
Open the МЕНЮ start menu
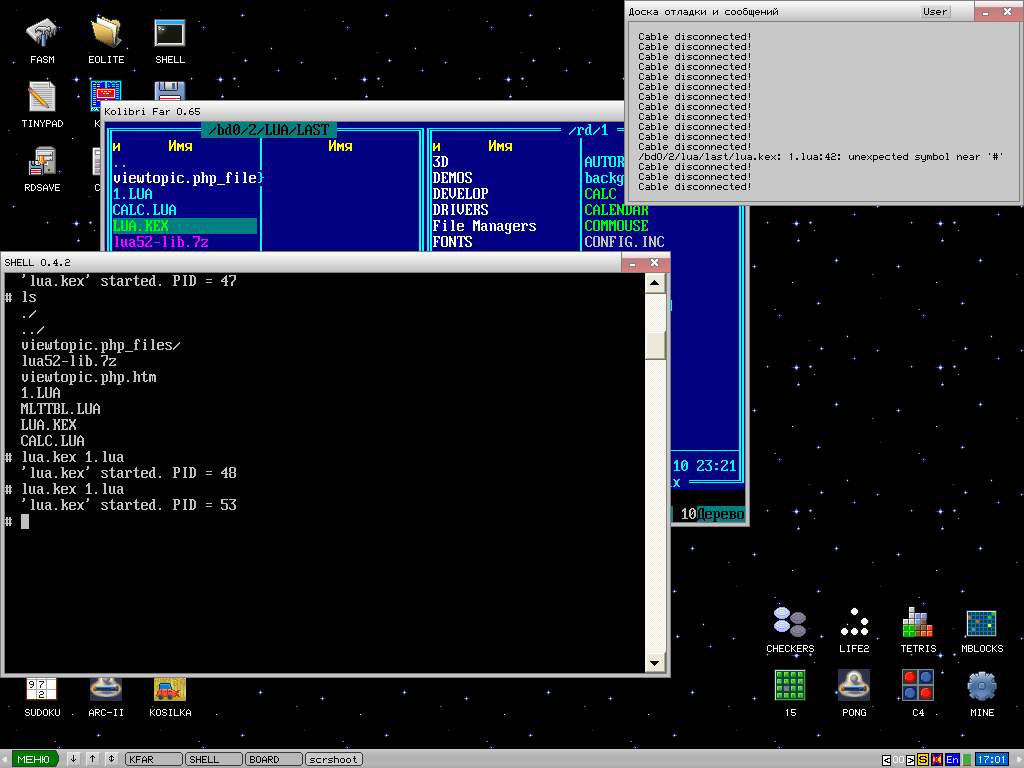[x=34, y=759]
